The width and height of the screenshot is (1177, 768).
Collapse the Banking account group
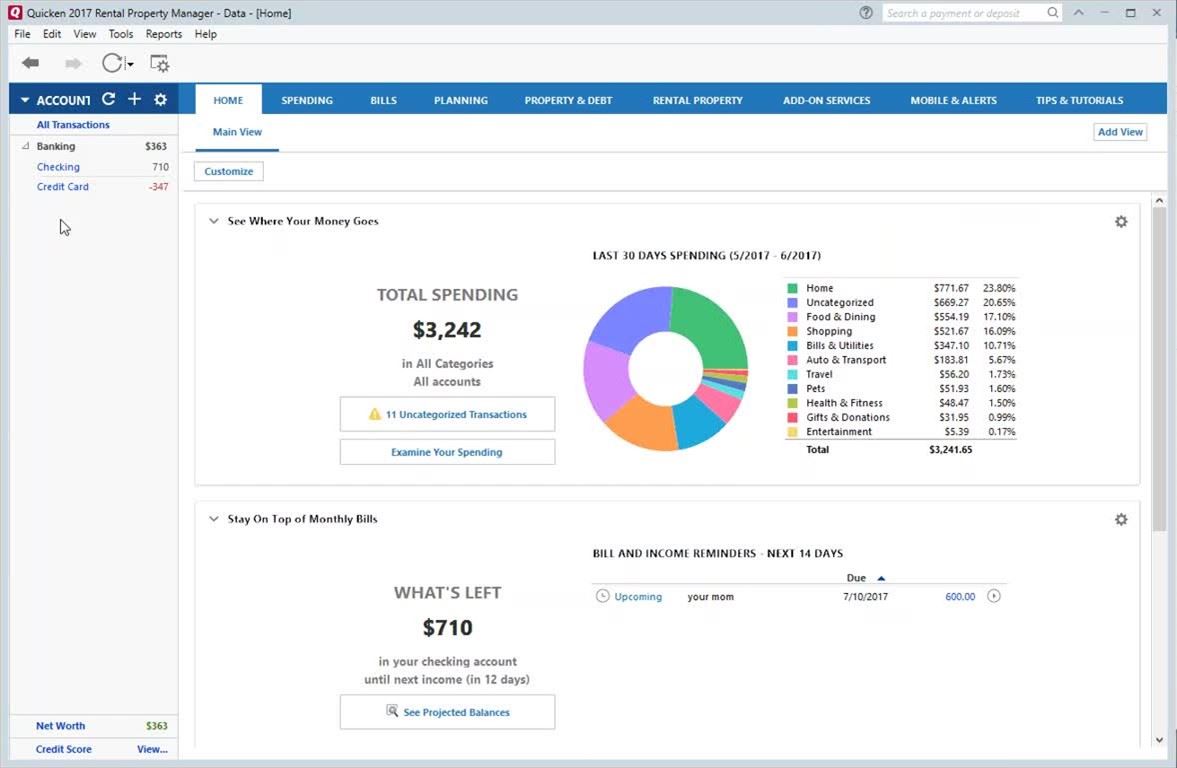tap(25, 147)
